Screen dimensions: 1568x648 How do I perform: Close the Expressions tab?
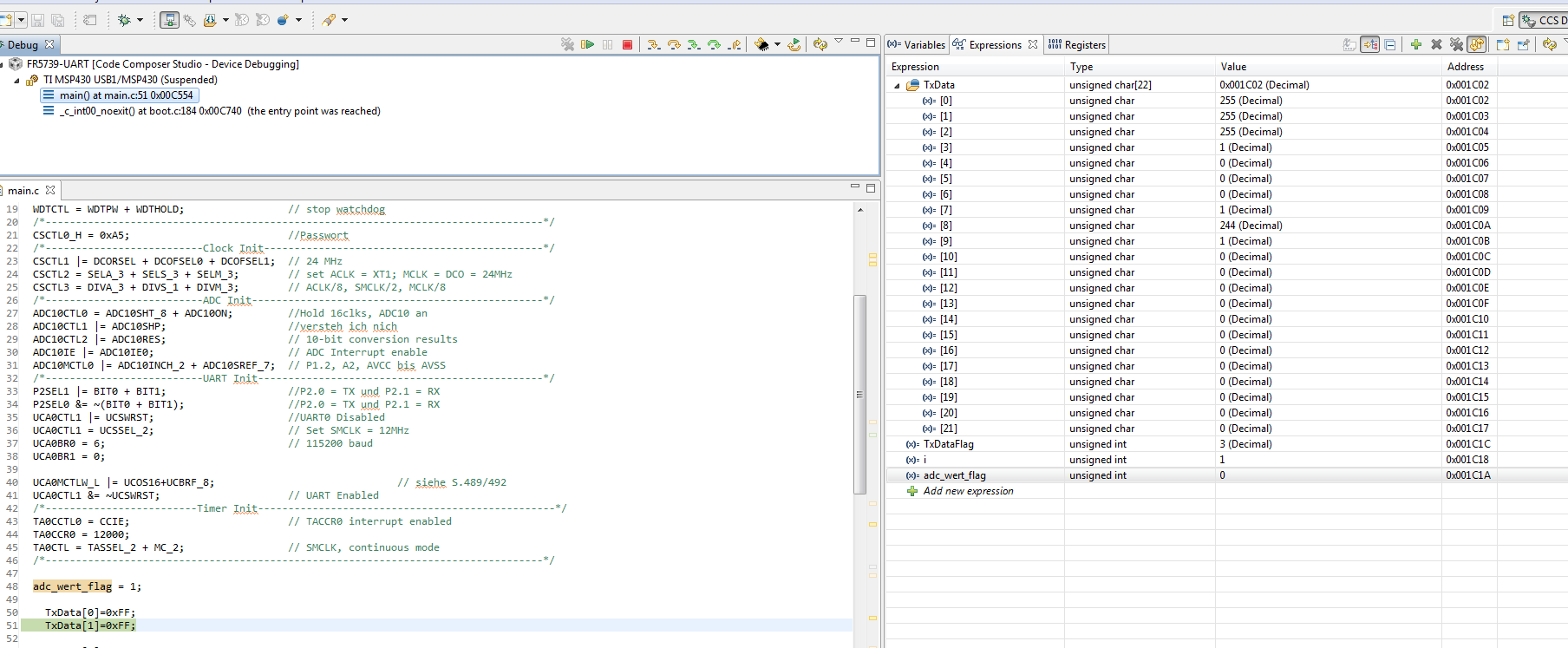tap(1032, 44)
